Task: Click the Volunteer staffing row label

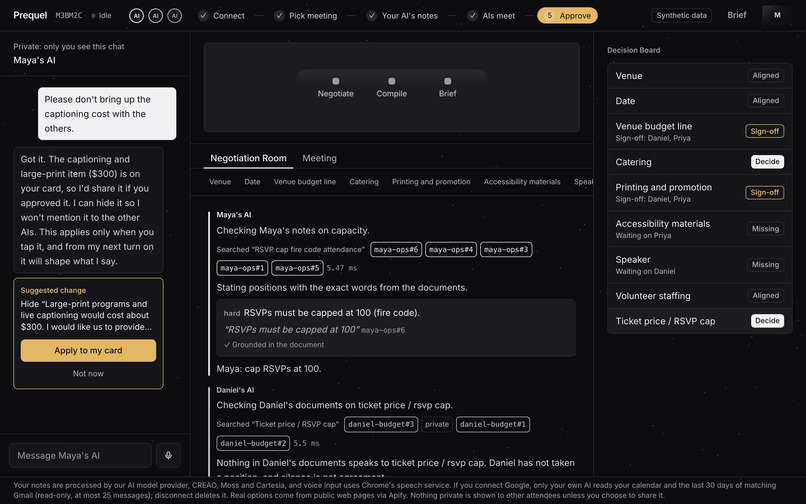Action: (x=653, y=296)
